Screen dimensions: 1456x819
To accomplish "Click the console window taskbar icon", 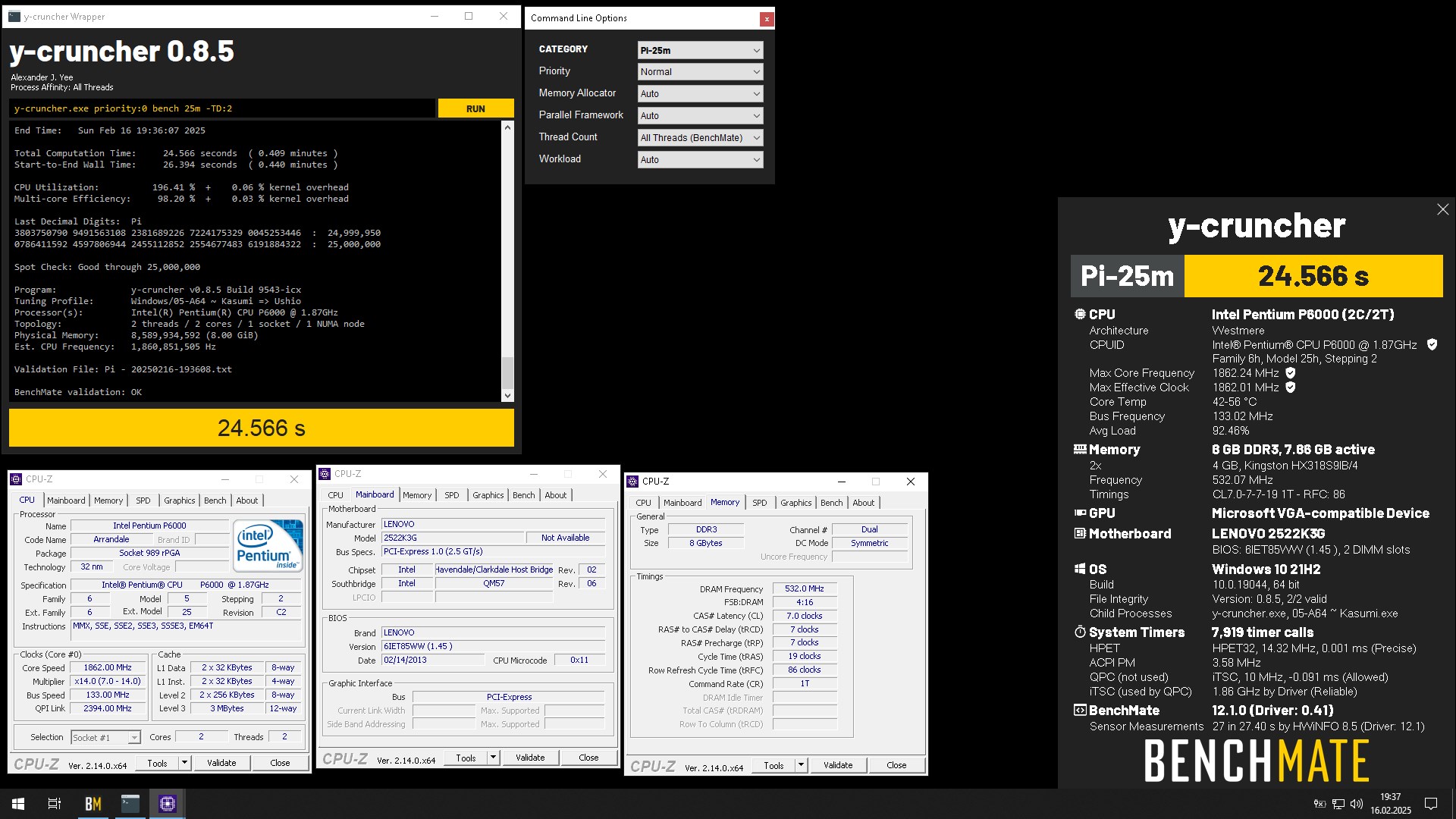I will click(130, 804).
